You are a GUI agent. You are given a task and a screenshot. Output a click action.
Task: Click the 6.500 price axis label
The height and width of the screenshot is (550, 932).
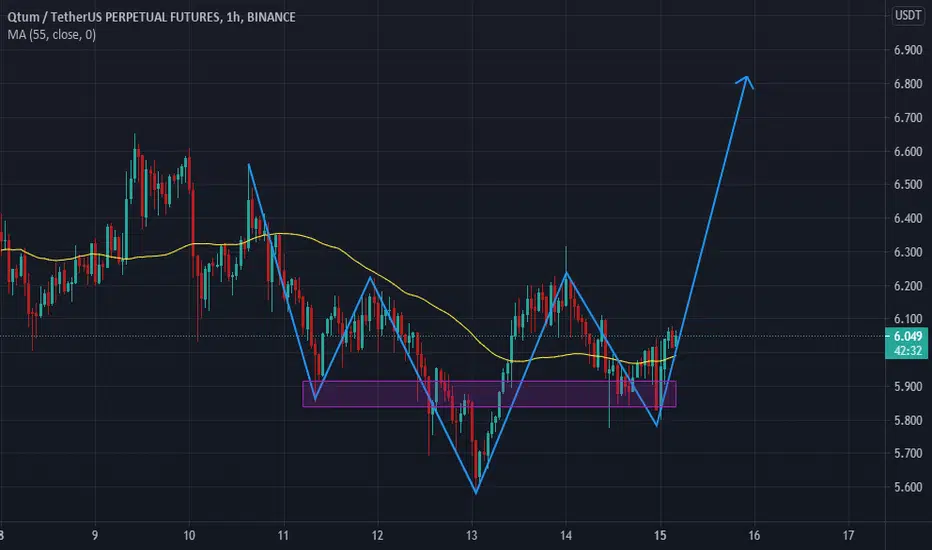(908, 185)
